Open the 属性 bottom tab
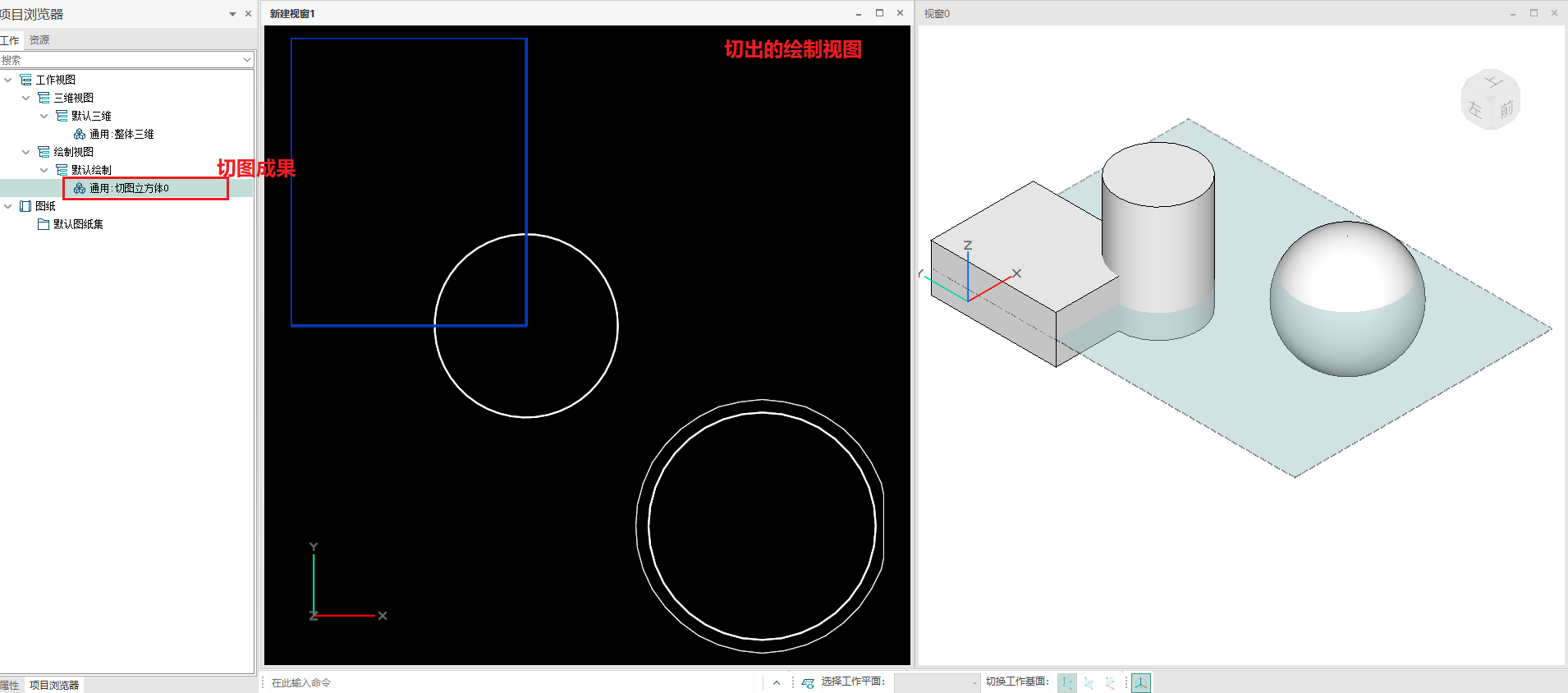The image size is (1568, 693). point(10,685)
